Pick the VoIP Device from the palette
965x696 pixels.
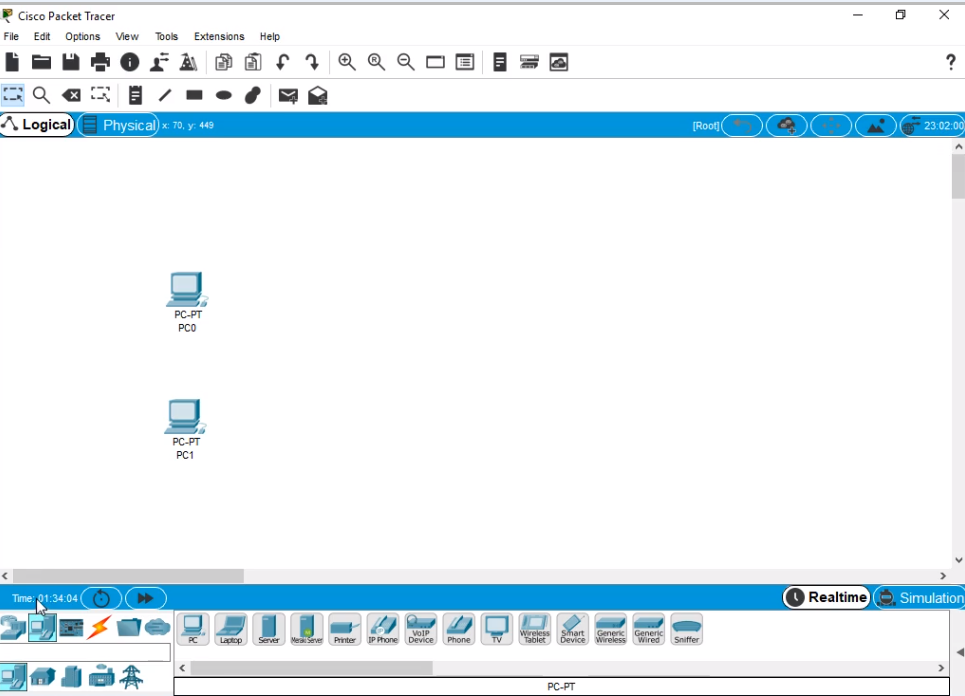(421, 630)
